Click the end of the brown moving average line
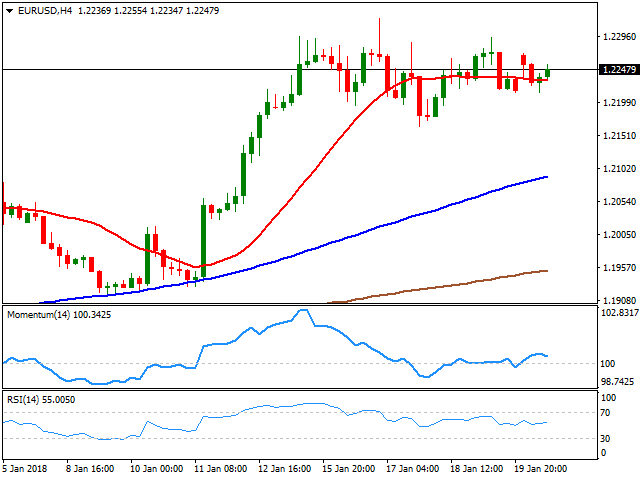640x480 pixels. point(547,271)
